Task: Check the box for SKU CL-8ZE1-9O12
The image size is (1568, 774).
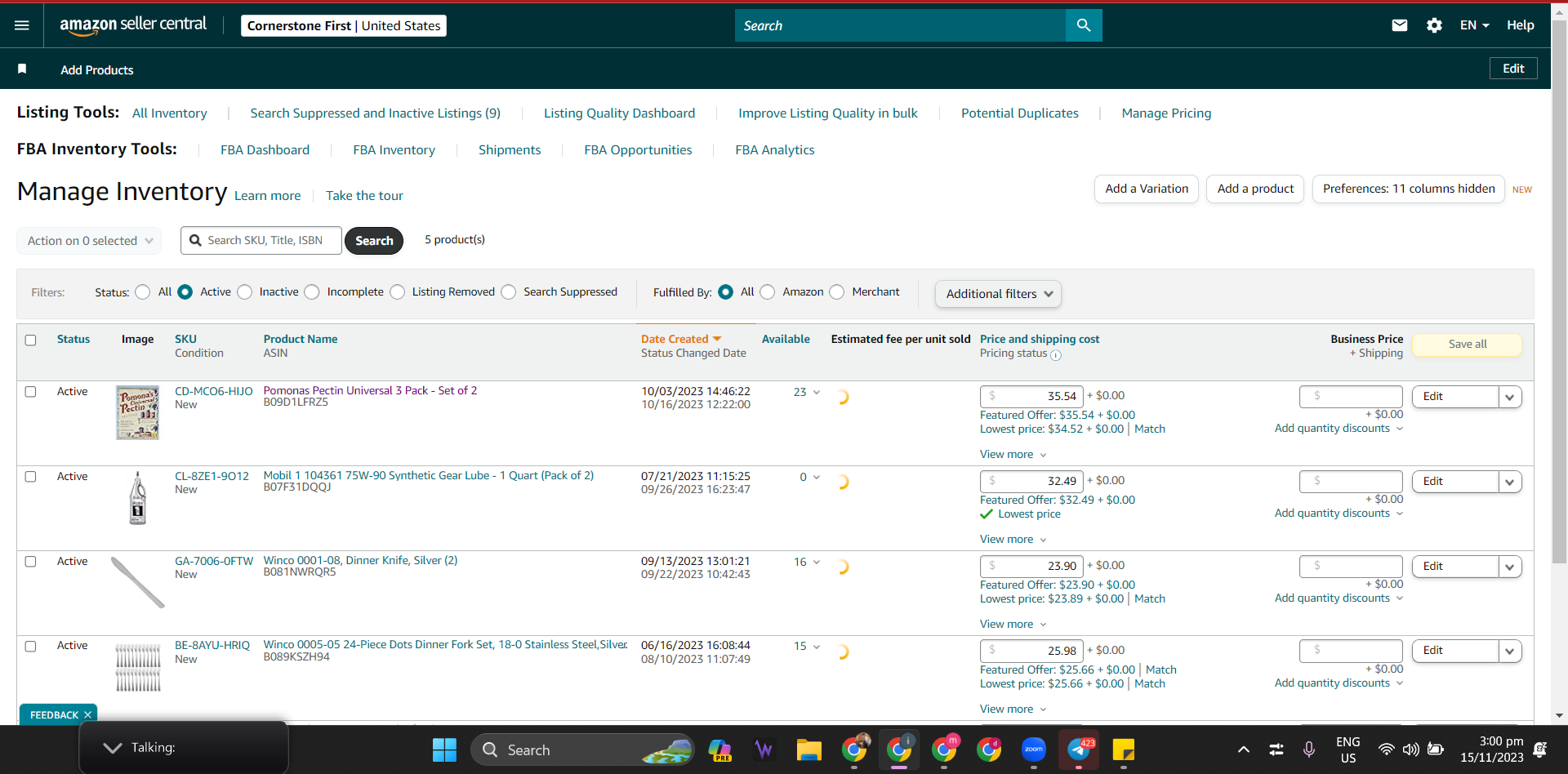Action: click(30, 477)
